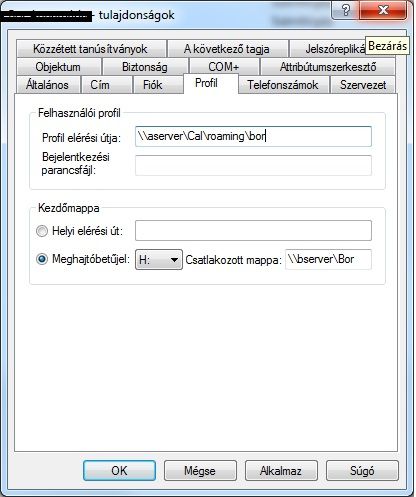Viewport: 416px width, 497px height.
Task: Click the Bejelentkezési parancsfájl input field
Action: (253, 165)
